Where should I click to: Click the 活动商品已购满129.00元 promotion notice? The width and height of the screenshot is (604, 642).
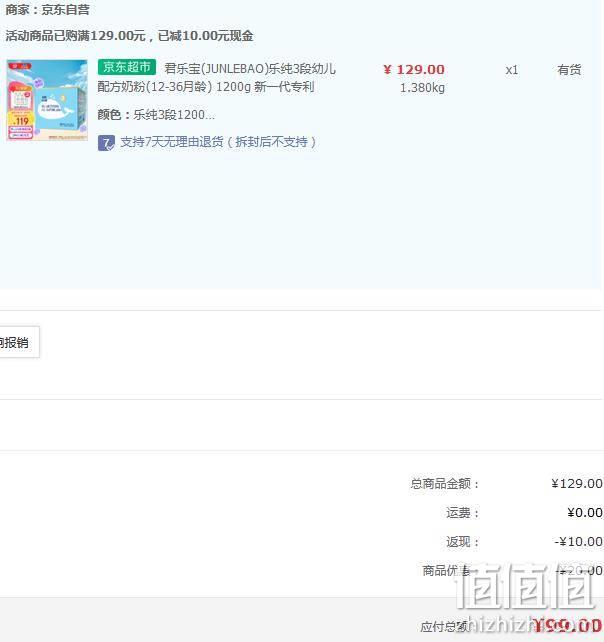click(x=129, y=36)
